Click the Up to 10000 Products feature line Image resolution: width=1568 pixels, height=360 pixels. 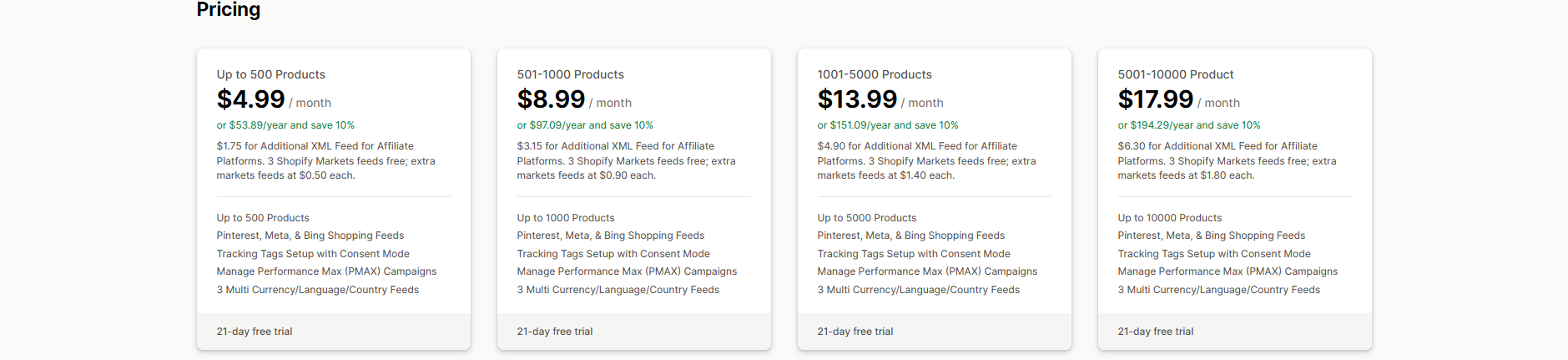click(x=1170, y=218)
